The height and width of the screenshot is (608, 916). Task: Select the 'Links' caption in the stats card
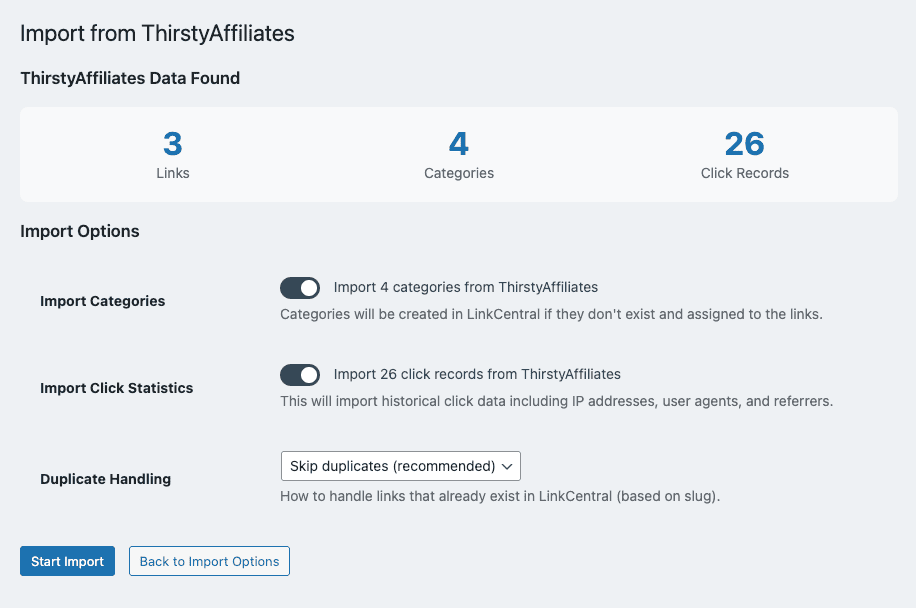[x=173, y=173]
